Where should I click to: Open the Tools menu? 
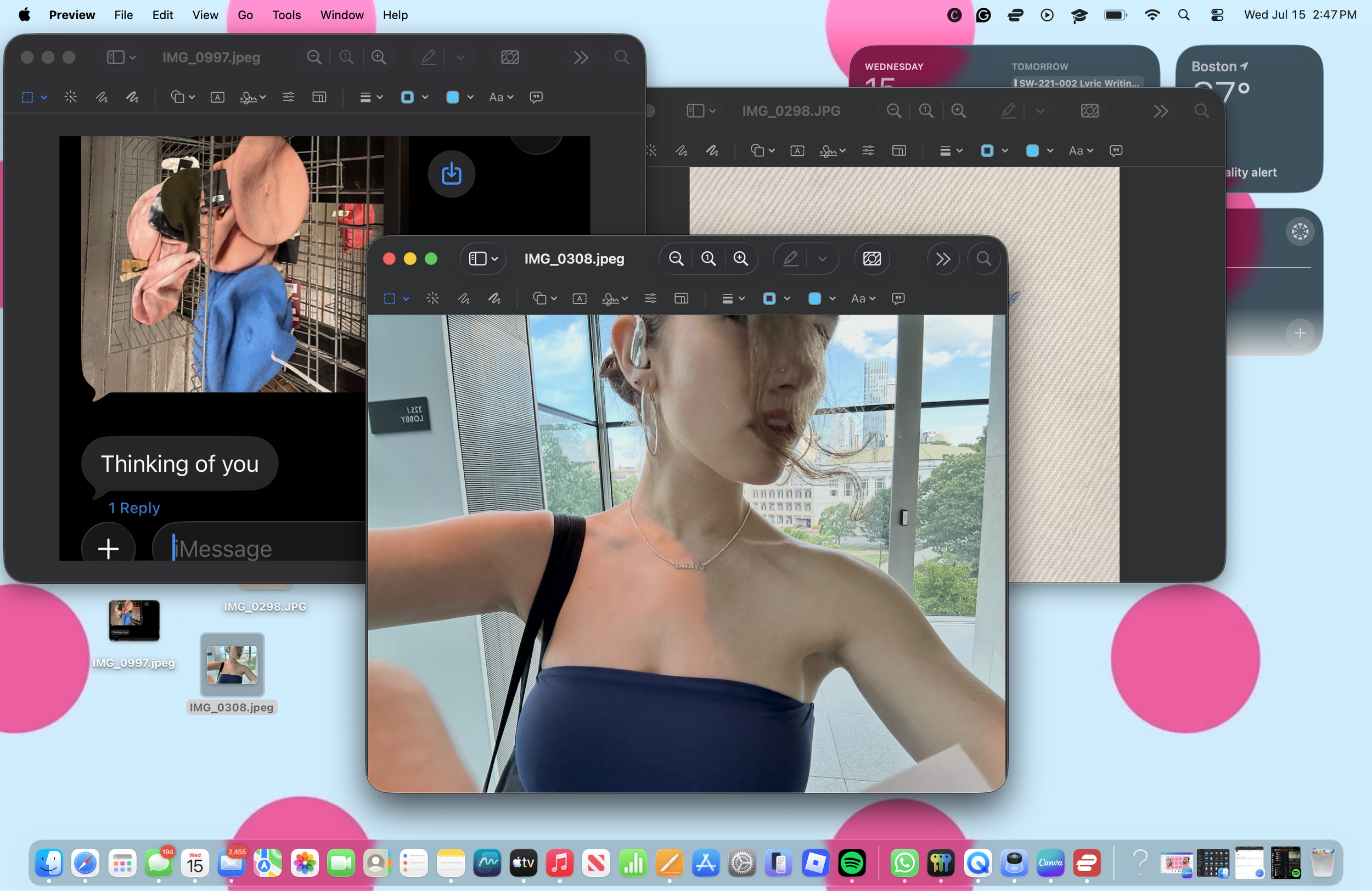(286, 15)
